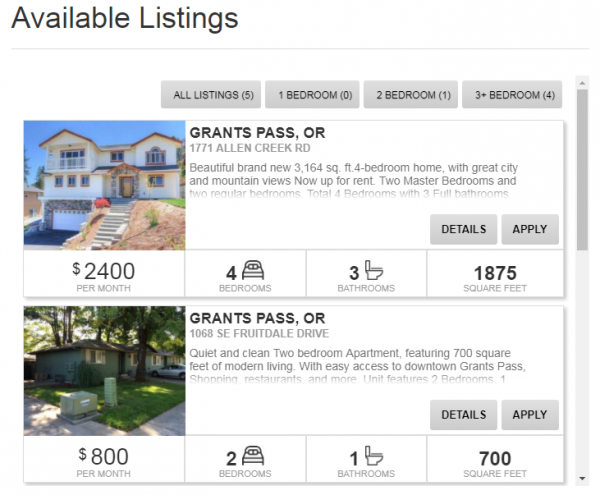Filter by 2 Bedroom (1)
Viewport: 600px width, 495px height.
tap(413, 95)
